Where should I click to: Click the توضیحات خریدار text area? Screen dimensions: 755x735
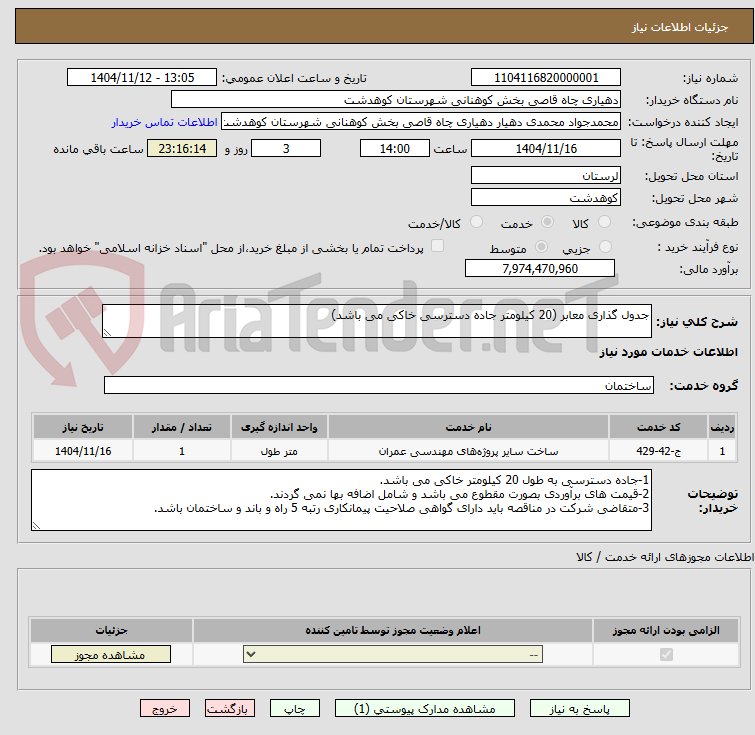tap(341, 500)
